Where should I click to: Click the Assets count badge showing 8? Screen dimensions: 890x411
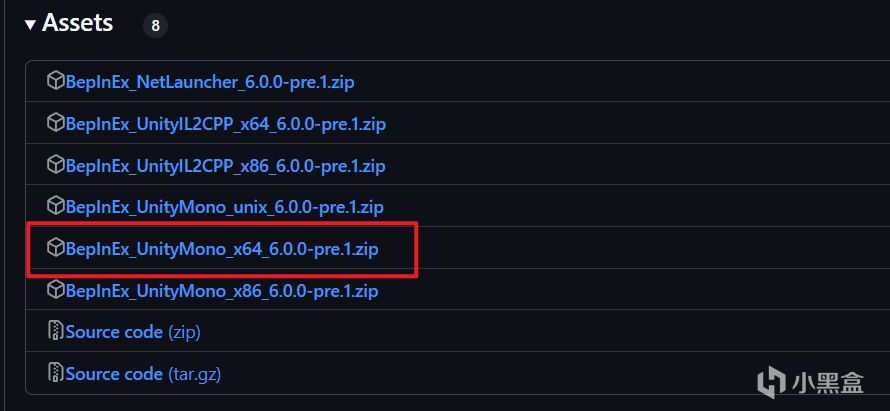[155, 26]
